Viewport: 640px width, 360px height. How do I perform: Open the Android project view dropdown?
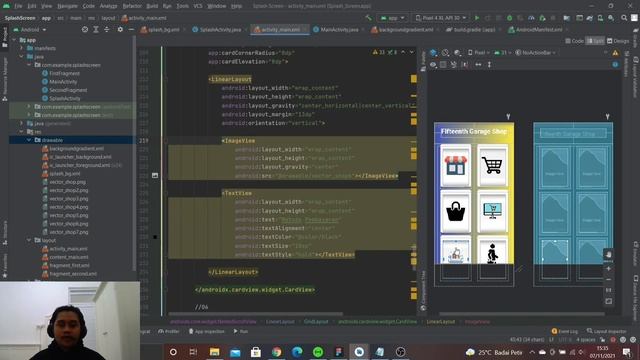click(x=30, y=30)
